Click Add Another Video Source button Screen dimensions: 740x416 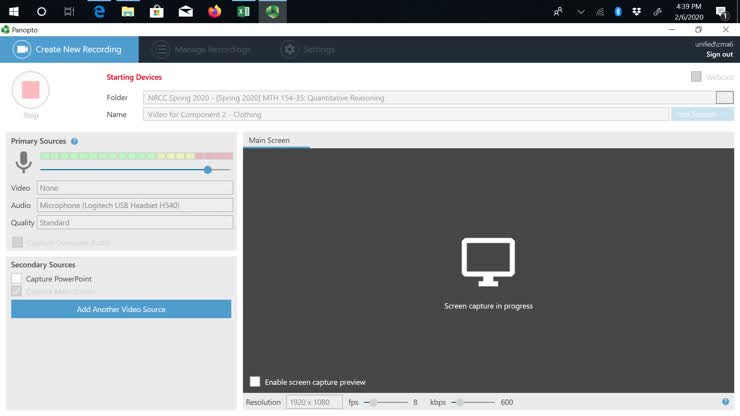121,310
